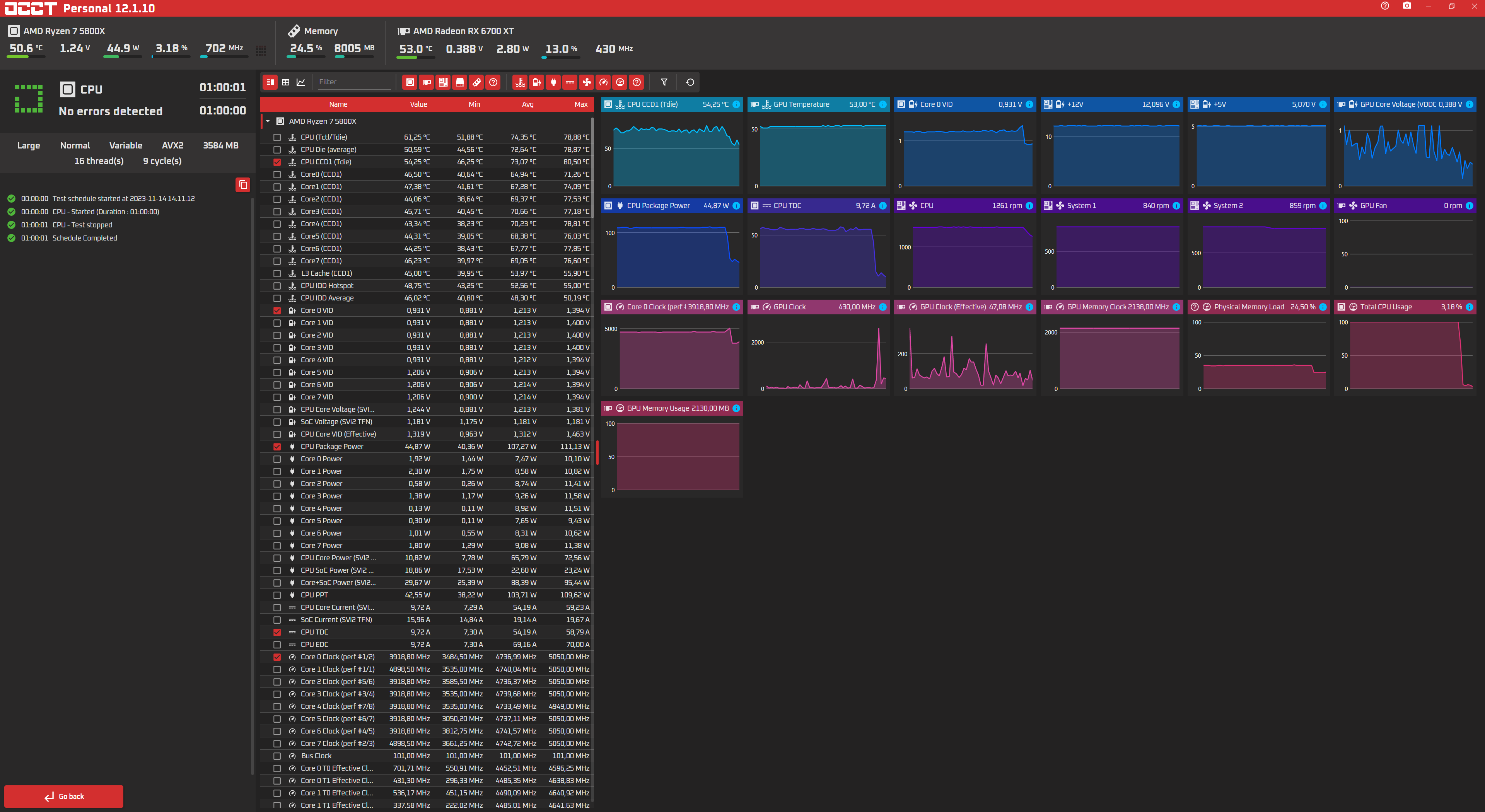The width and height of the screenshot is (1485, 812).
Task: Select the 'CPU IOD Hotspot' row name
Action: 327,286
